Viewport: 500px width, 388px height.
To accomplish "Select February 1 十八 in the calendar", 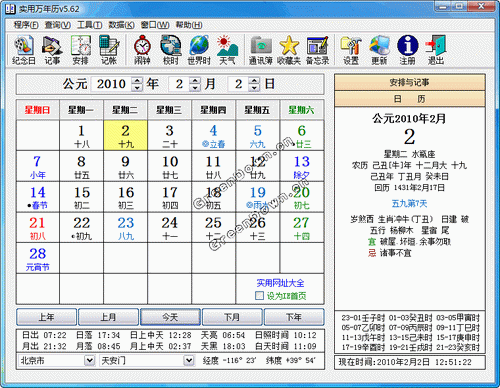I will point(82,135).
